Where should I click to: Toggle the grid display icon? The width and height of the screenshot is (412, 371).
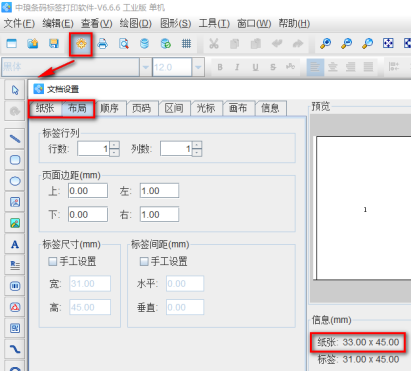point(186,43)
